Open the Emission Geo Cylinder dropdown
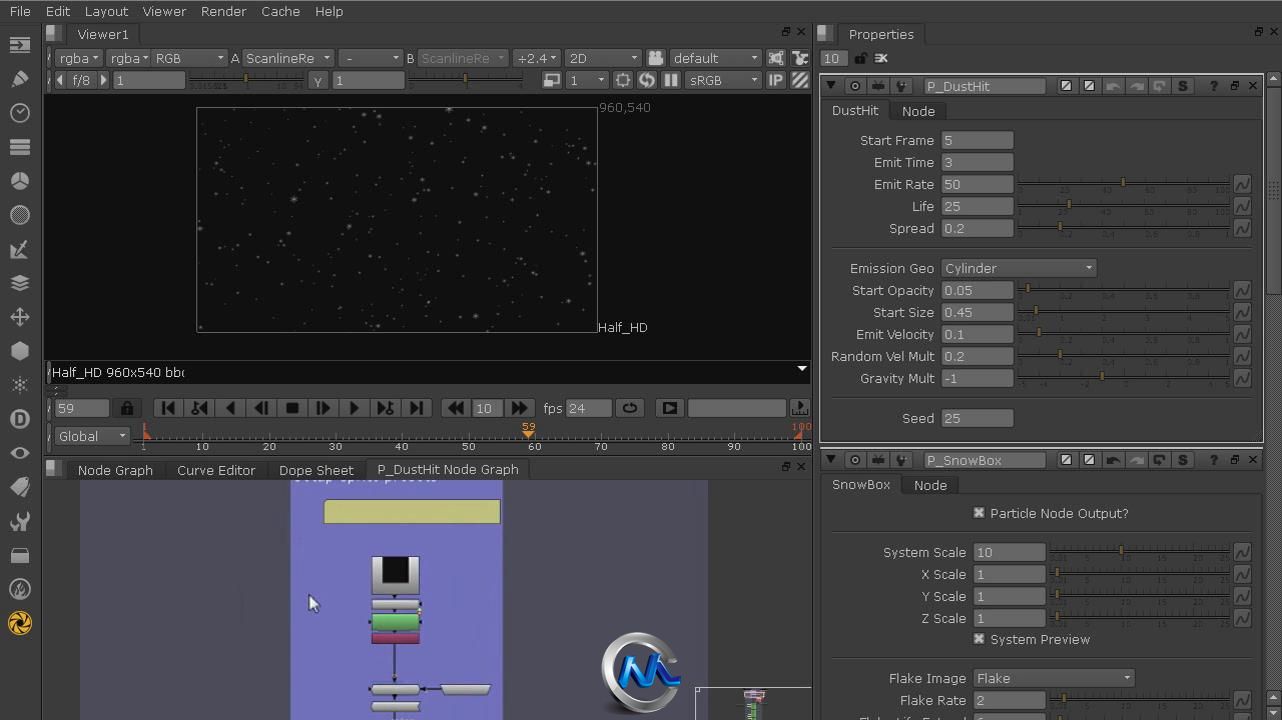Viewport: 1282px width, 720px height. [1019, 268]
